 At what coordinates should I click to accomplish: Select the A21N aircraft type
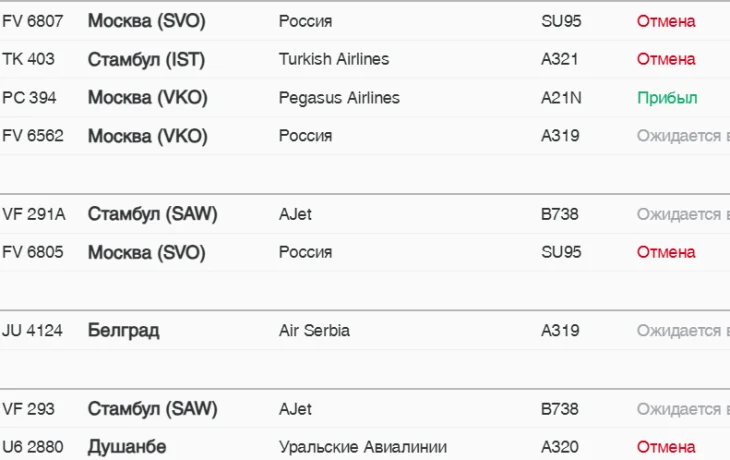click(560, 98)
